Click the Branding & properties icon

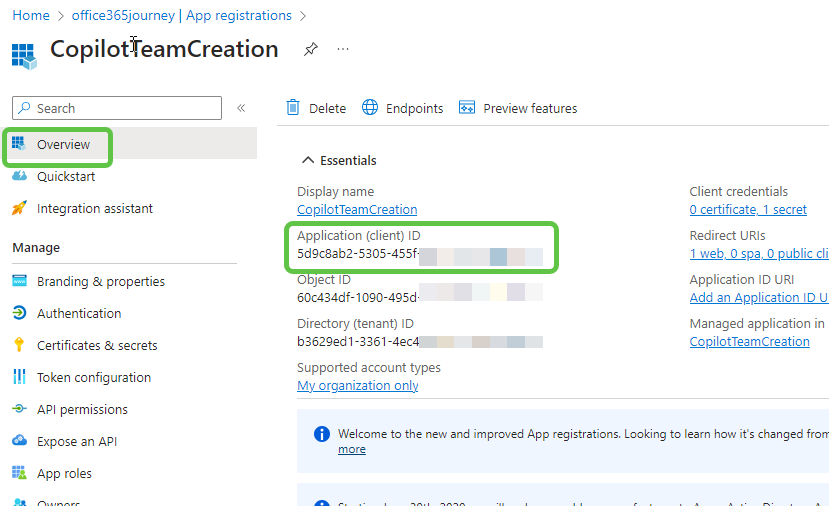pos(19,281)
